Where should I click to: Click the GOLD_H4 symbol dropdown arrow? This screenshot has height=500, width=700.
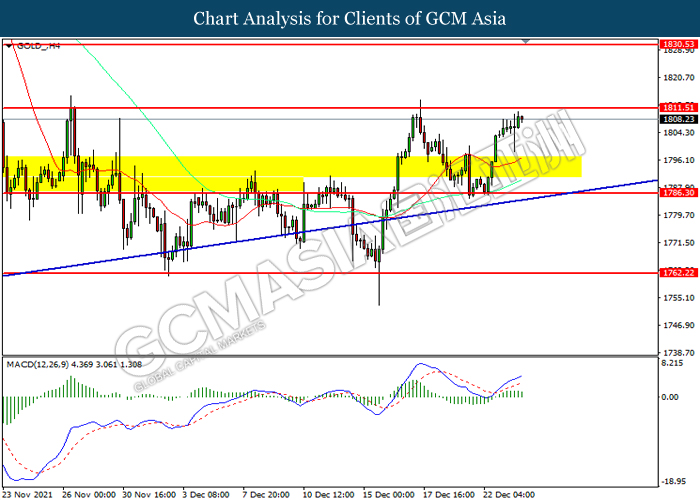click(8, 46)
